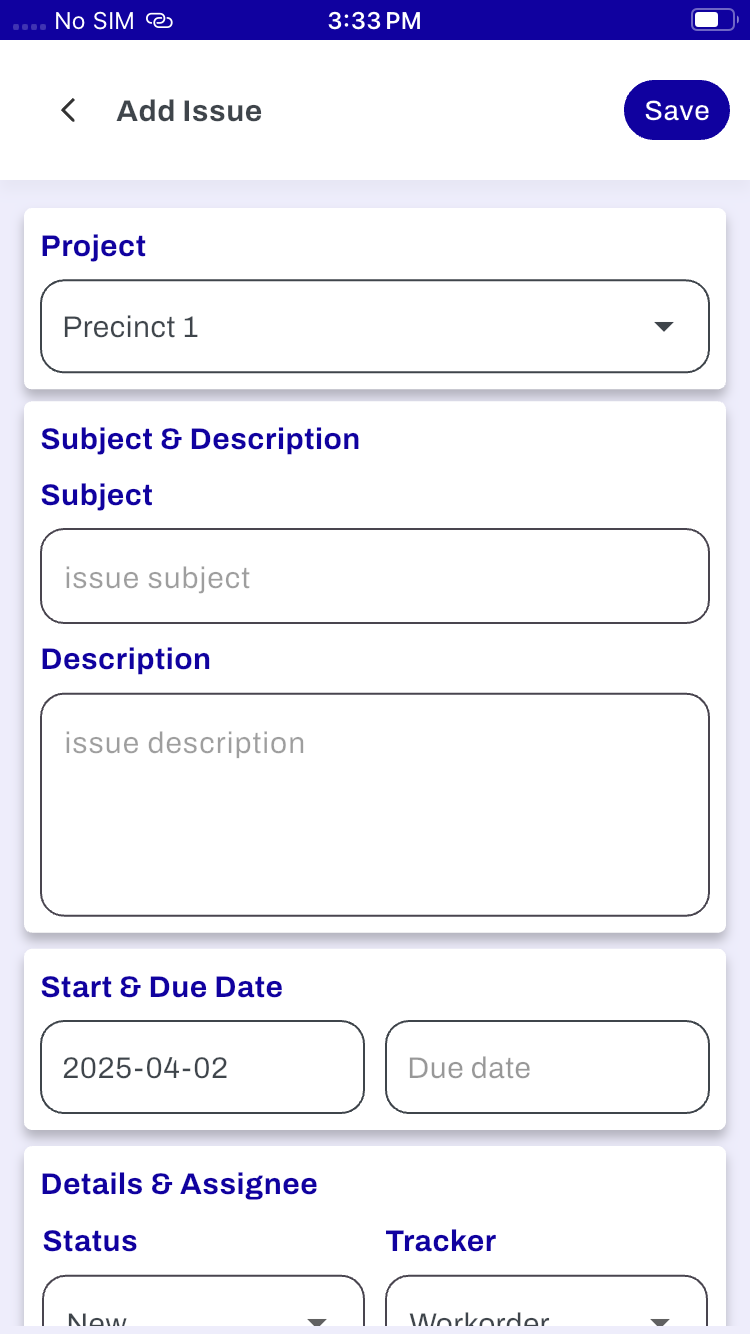Open the Project dropdown showing Precinct 1

coord(375,326)
